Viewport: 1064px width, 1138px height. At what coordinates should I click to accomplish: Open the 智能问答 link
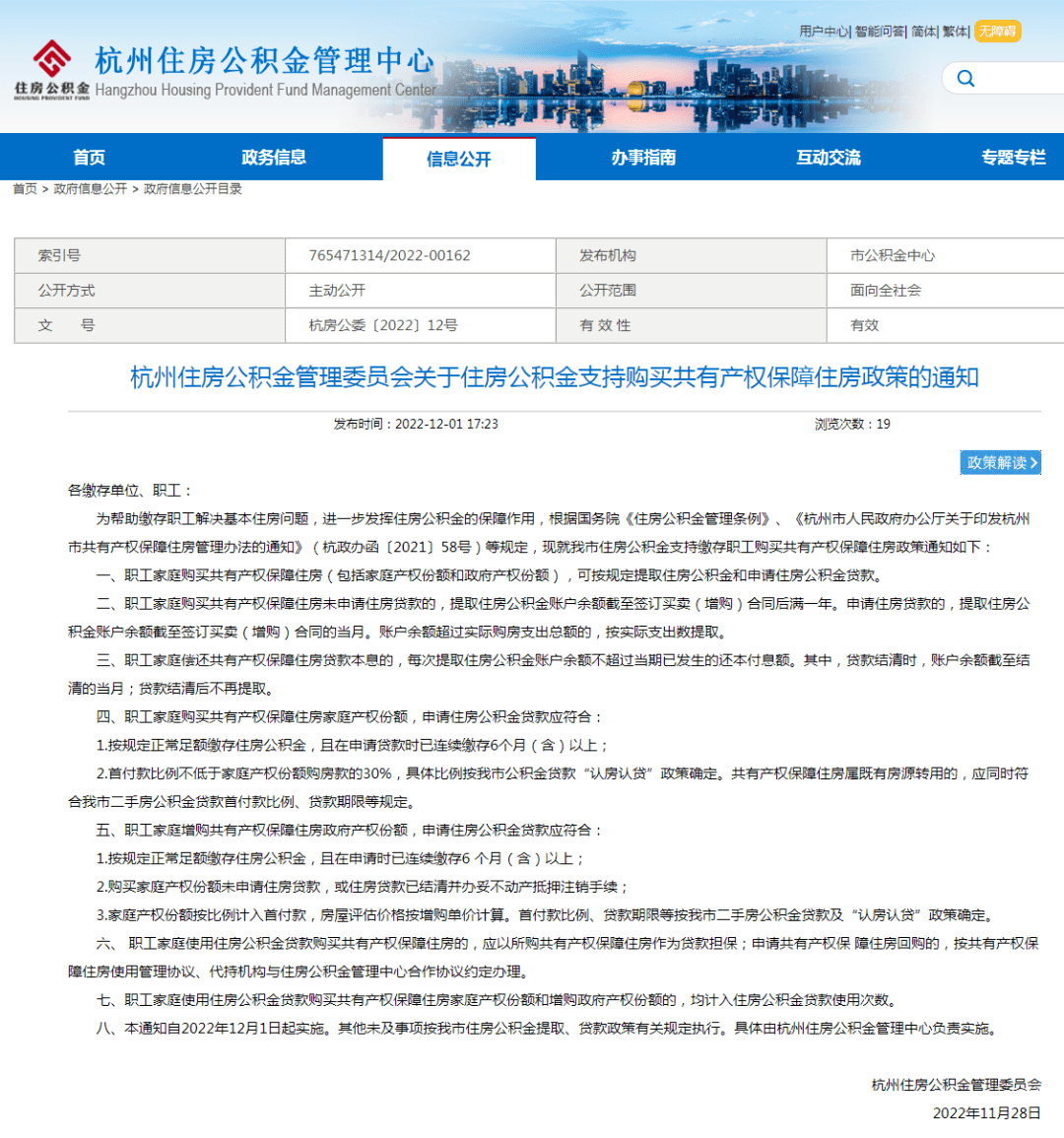click(879, 32)
